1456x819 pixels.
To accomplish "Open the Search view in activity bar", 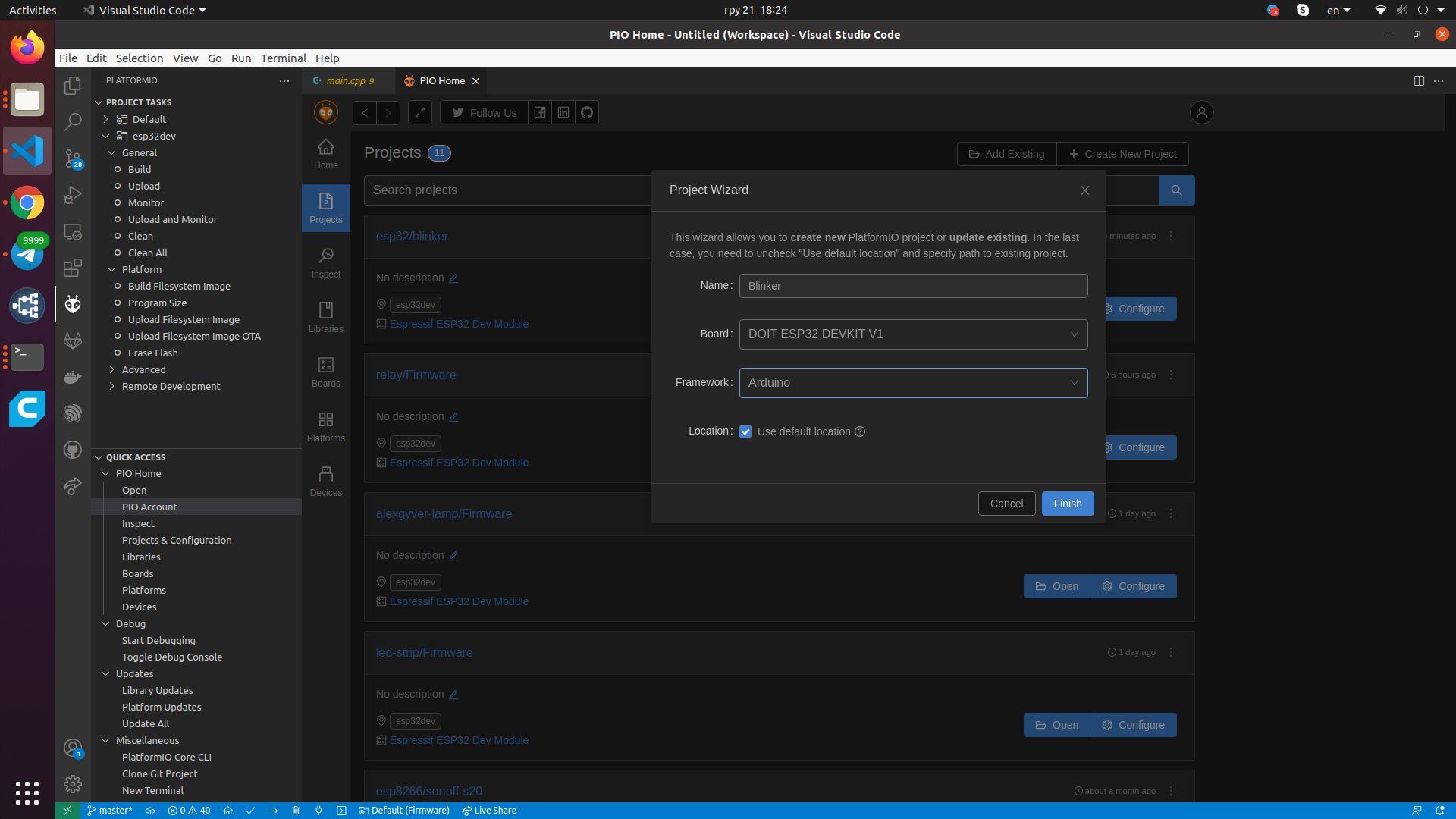I will (x=73, y=122).
